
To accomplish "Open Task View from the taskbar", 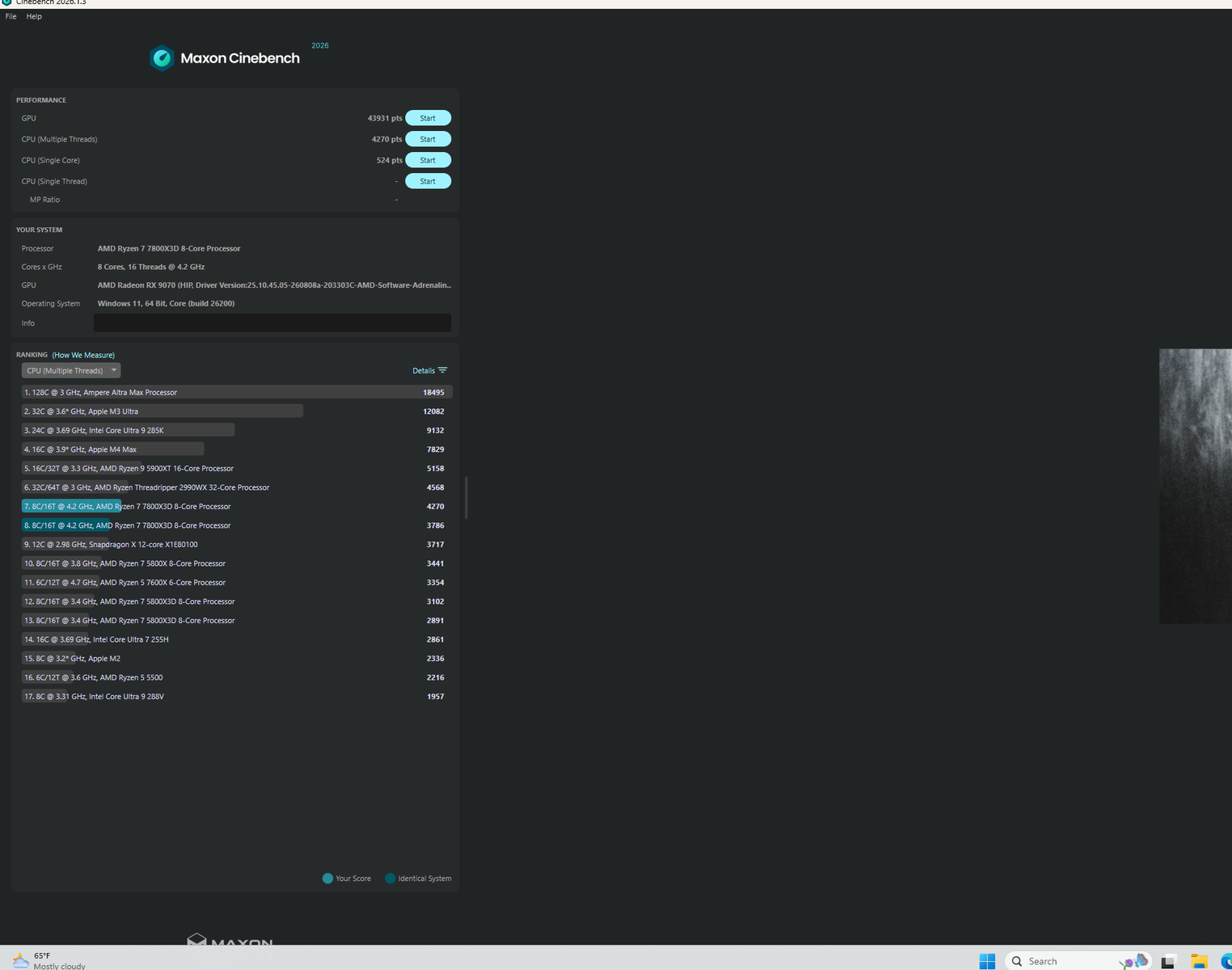I will (1167, 961).
